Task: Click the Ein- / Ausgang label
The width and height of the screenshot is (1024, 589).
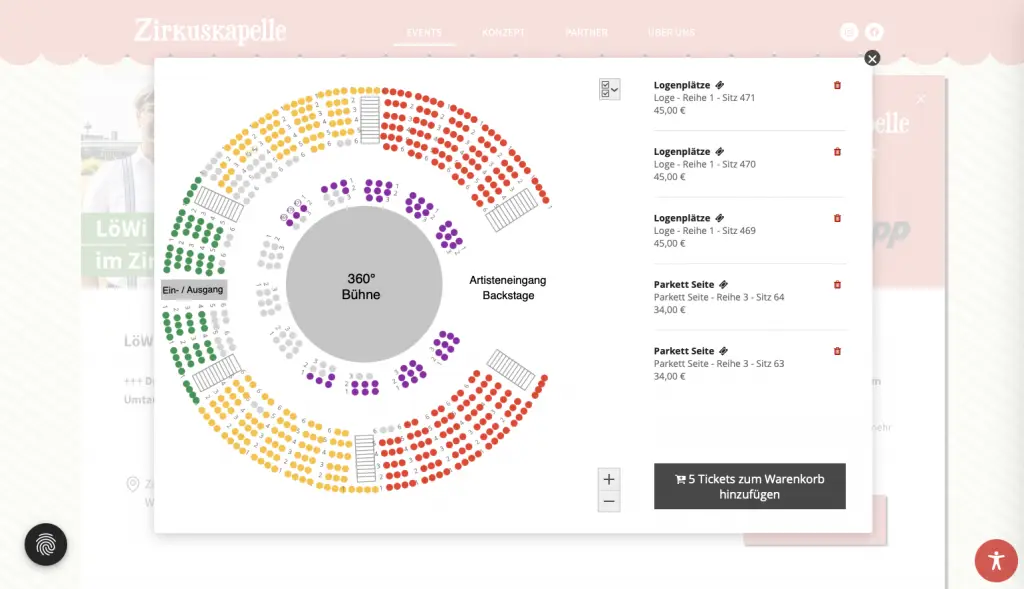Action: [x=193, y=290]
